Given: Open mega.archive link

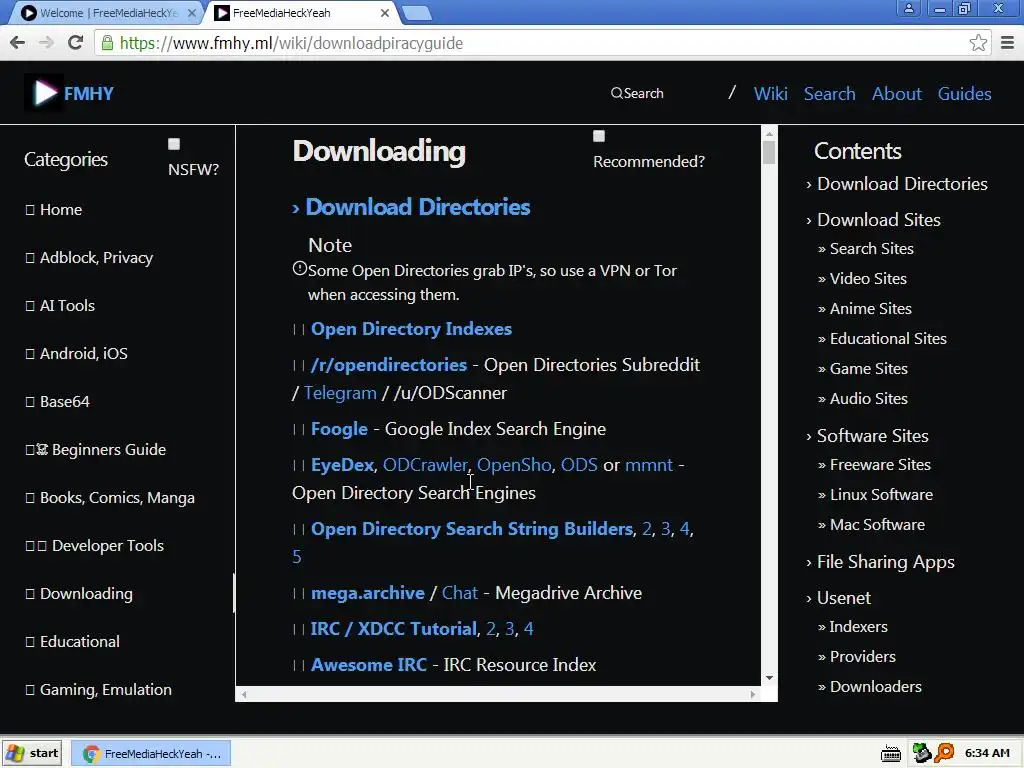Looking at the screenshot, I should click(368, 593).
